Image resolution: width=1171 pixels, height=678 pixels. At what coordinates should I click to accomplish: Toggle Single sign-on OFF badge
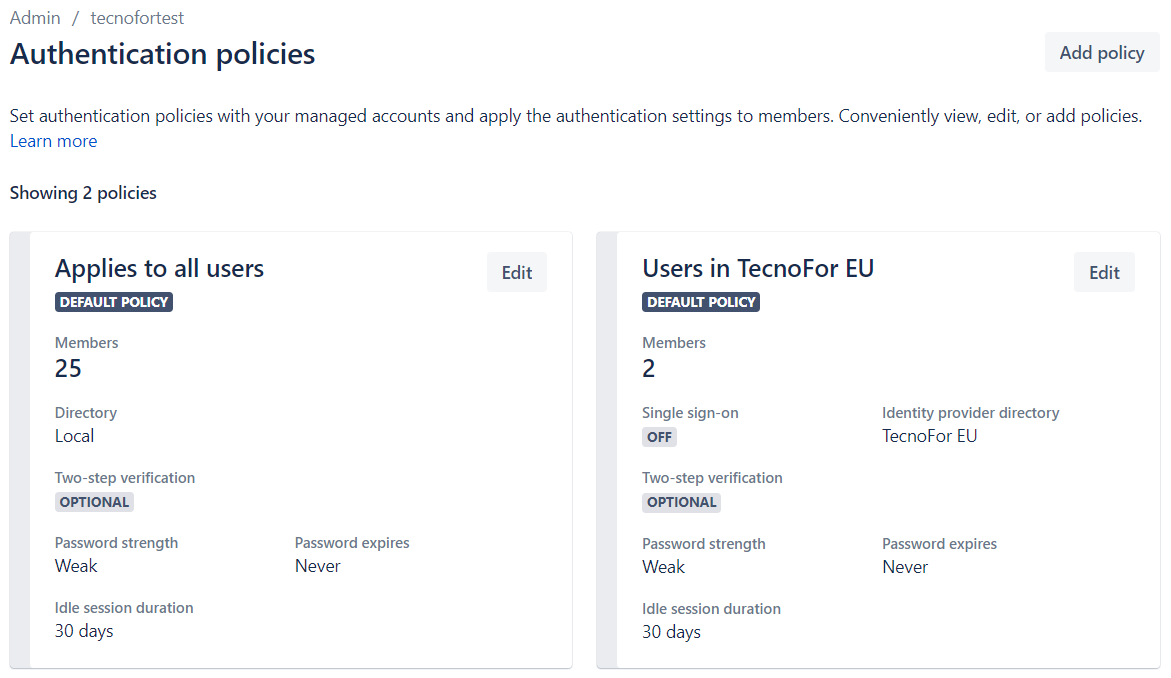click(659, 437)
